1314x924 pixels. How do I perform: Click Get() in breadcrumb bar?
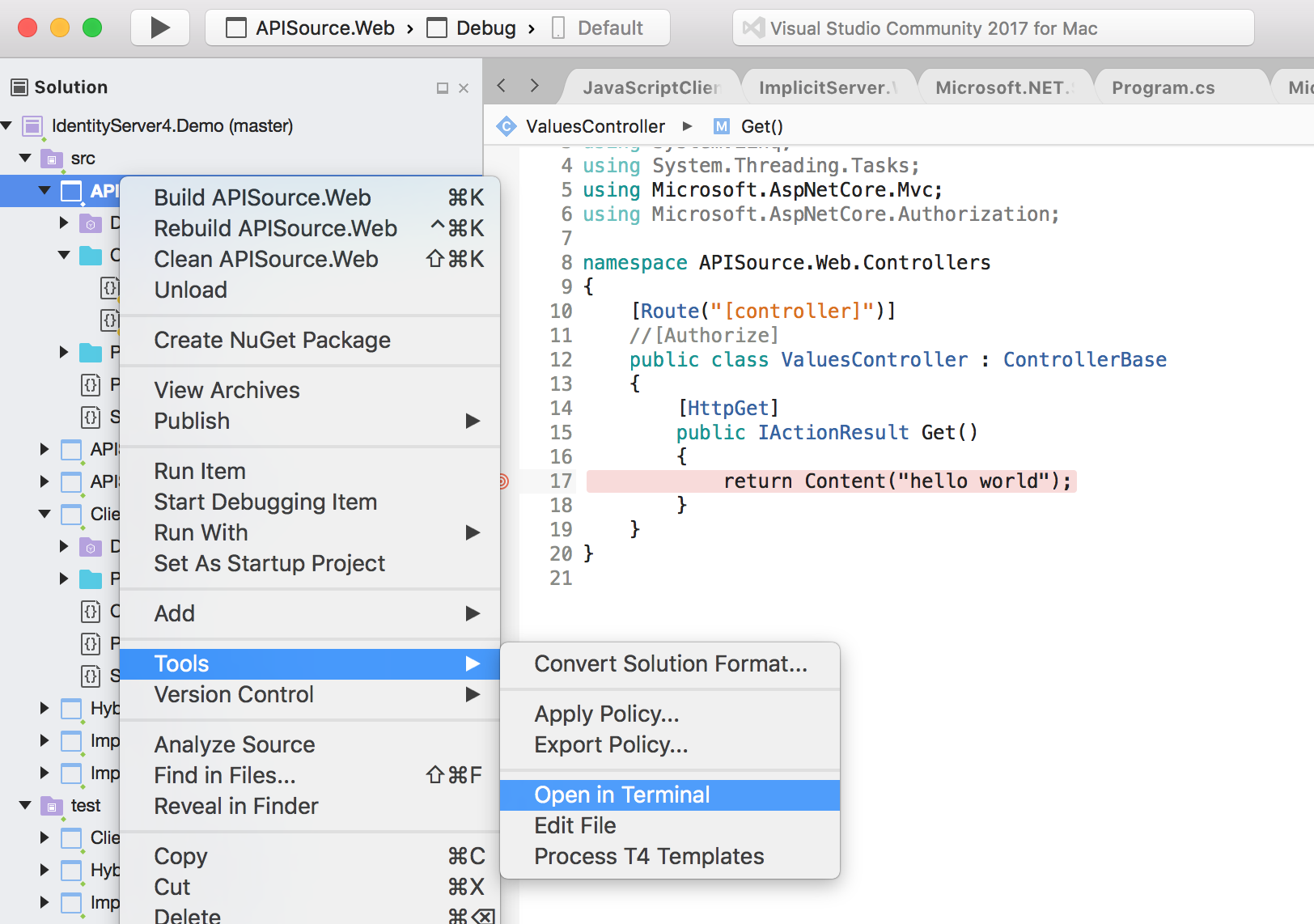click(x=762, y=126)
